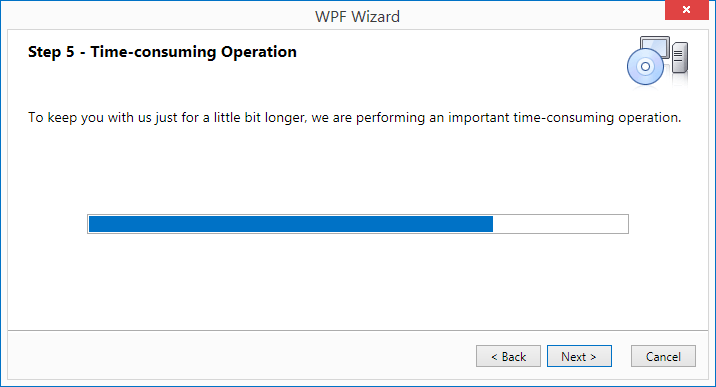
Task: Click the 'WPF' word in title bar
Action: (332, 17)
